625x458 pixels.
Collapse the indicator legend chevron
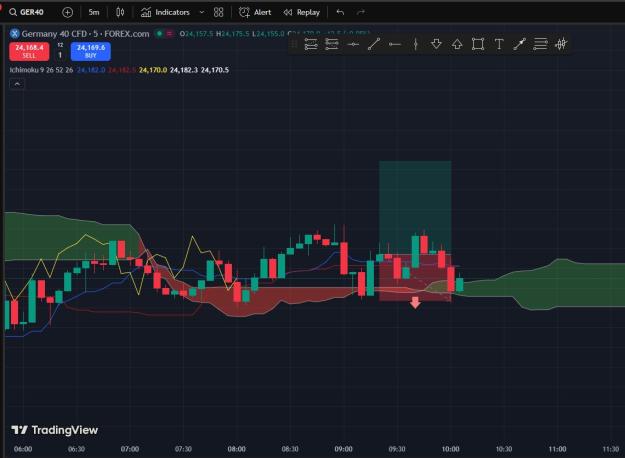click(x=17, y=84)
